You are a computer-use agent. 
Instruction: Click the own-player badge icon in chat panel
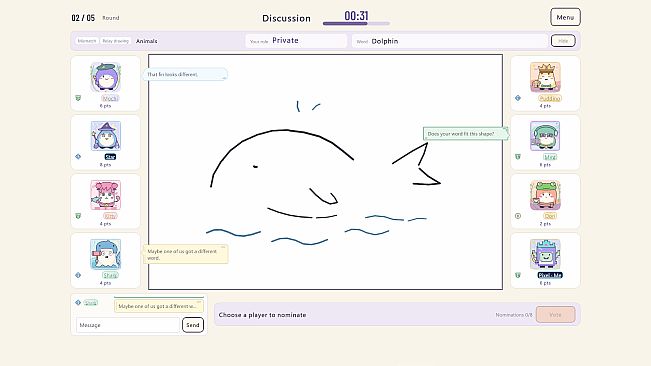78,303
